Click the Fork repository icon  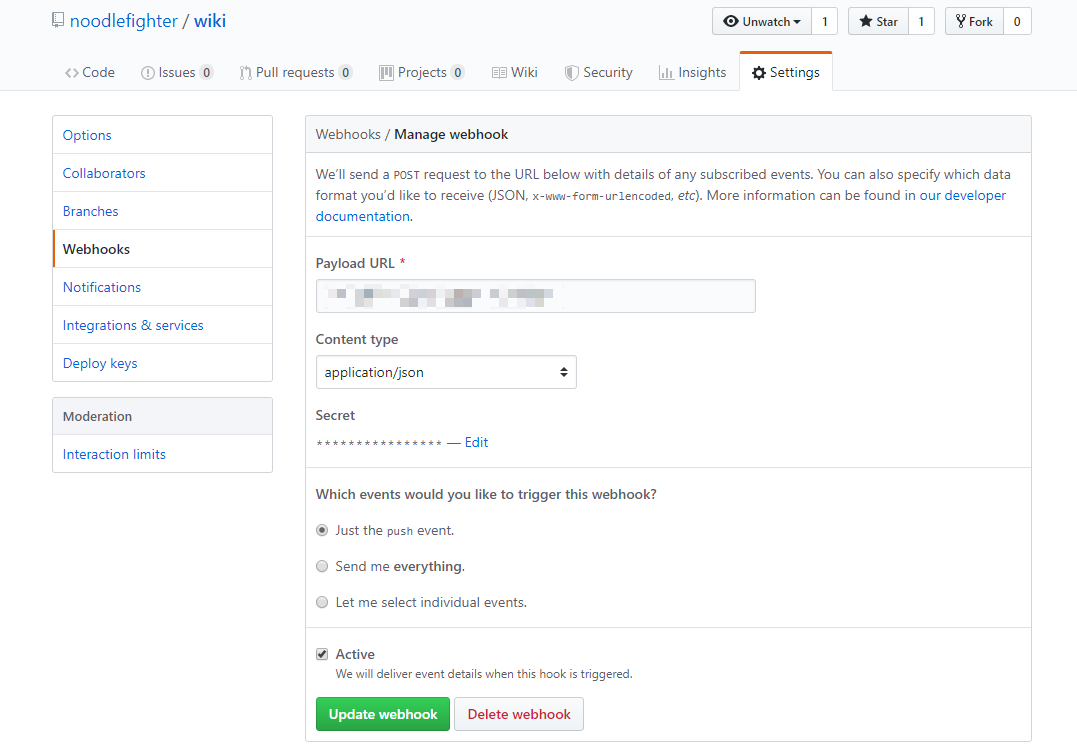pos(960,21)
